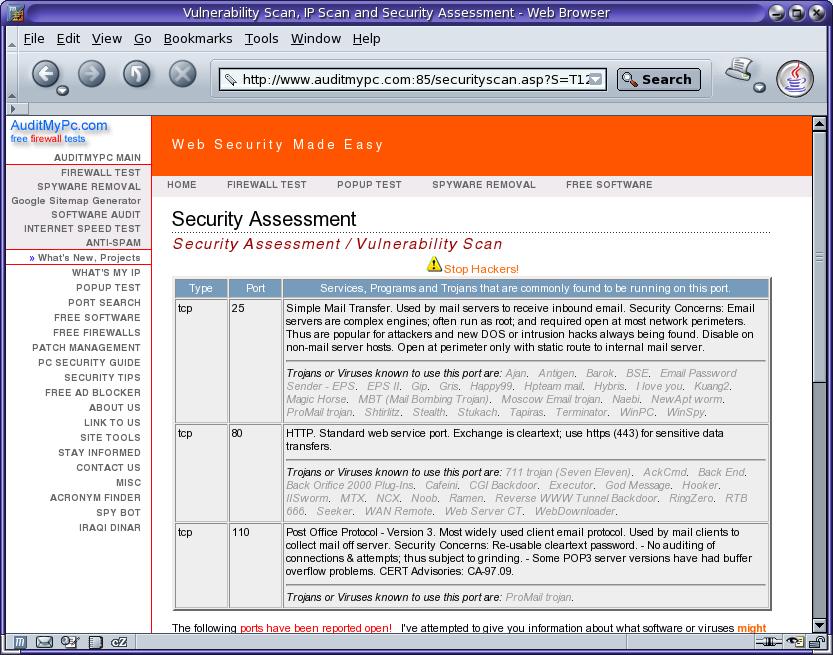Open the Back button history dropdown

pos(63,90)
